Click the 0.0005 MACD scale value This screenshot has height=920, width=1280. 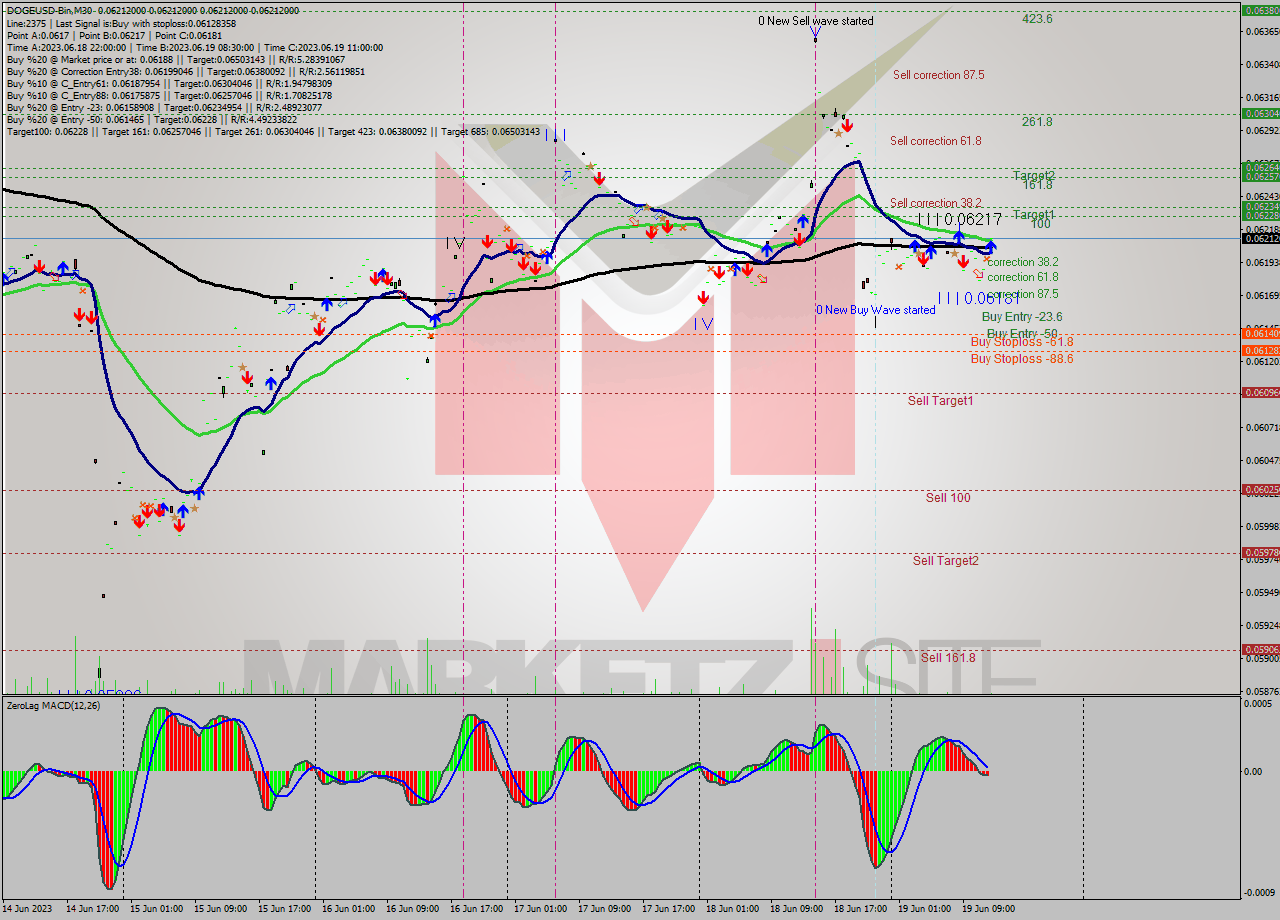(1258, 703)
